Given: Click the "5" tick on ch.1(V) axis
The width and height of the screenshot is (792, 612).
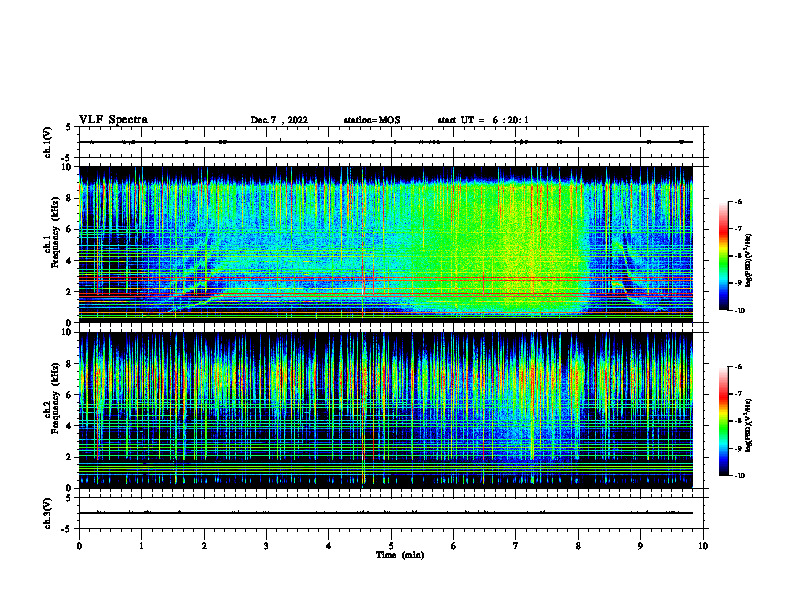Looking at the screenshot, I should (x=70, y=127).
